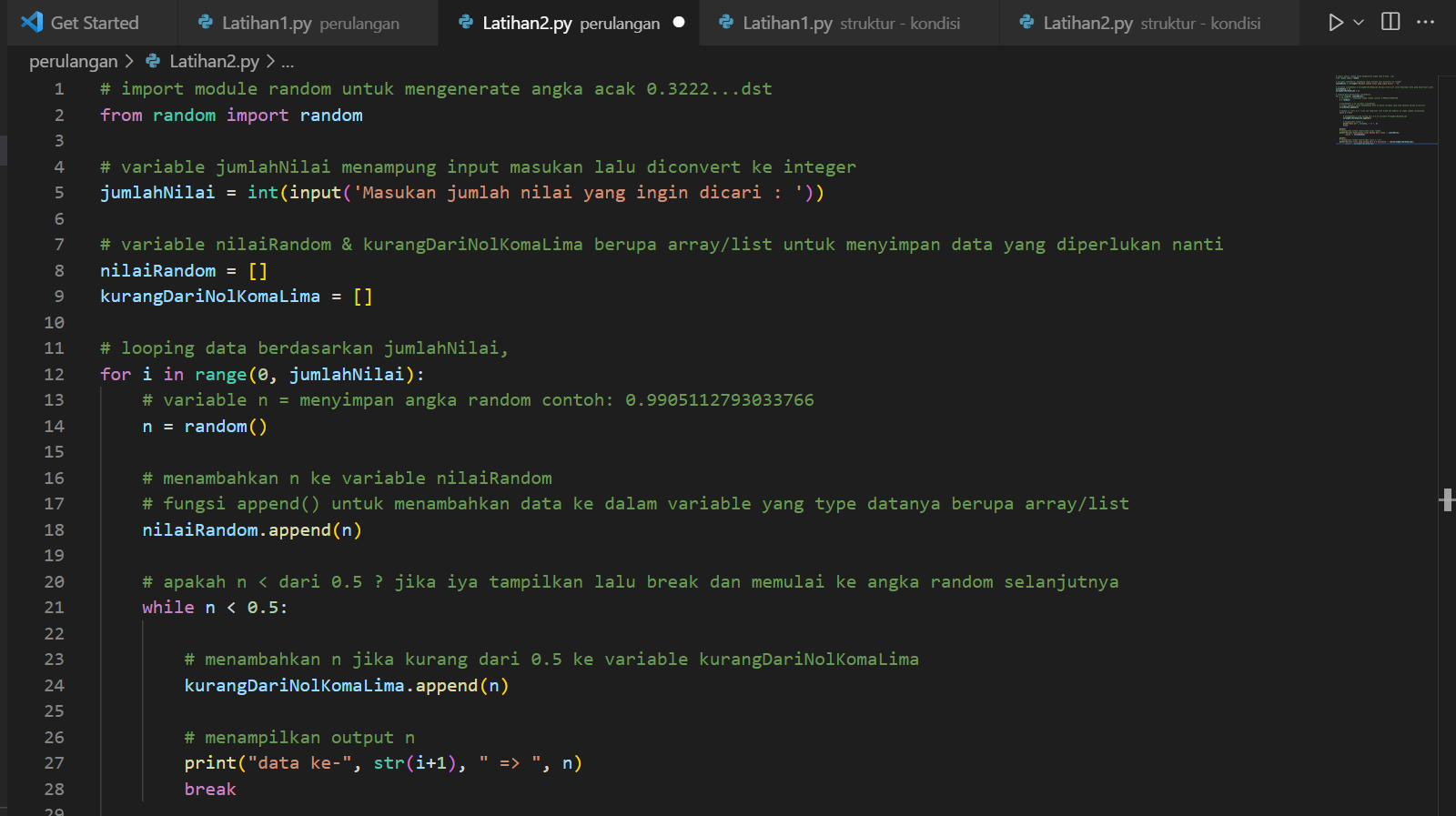The height and width of the screenshot is (816, 1456).
Task: Click 'n = random()' on line 14
Action: click(205, 427)
